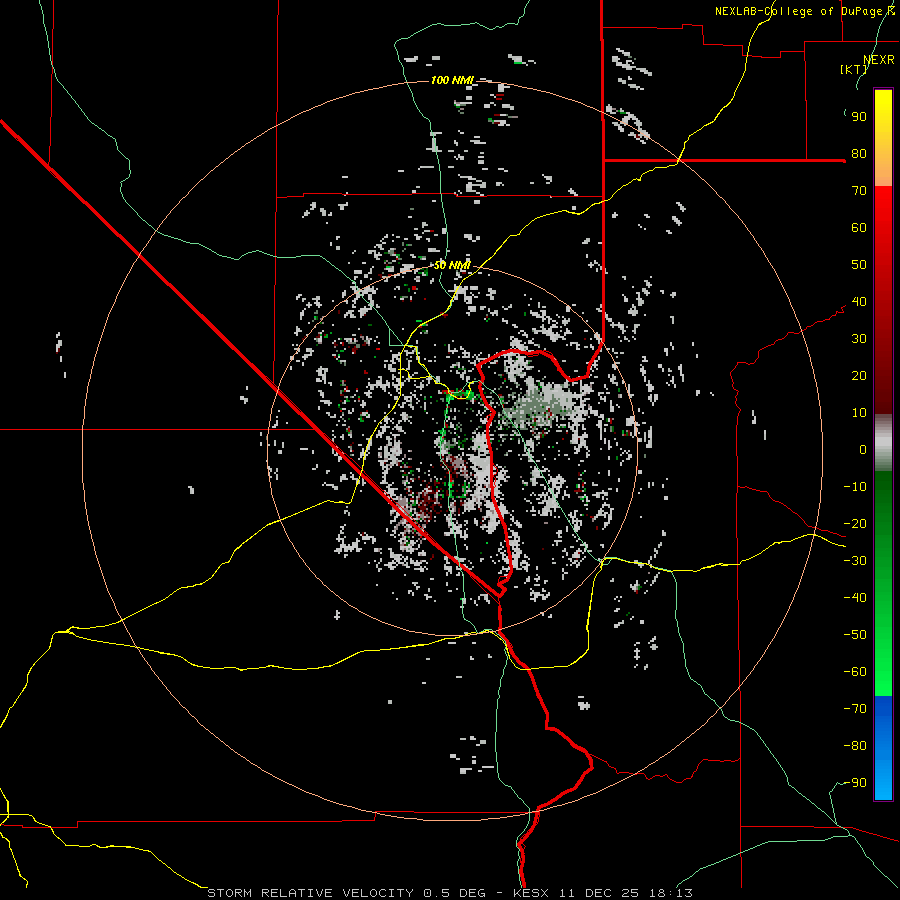Click the positive 40 scale value

859,302
